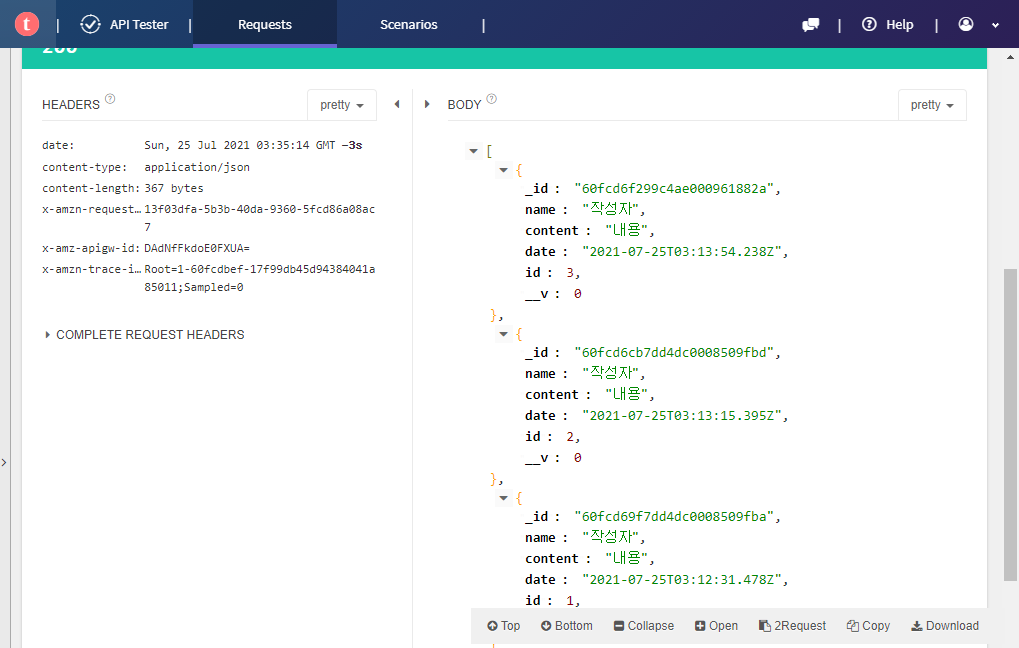The image size is (1019, 648).
Task: Click the Copy button for body
Action: (x=868, y=626)
